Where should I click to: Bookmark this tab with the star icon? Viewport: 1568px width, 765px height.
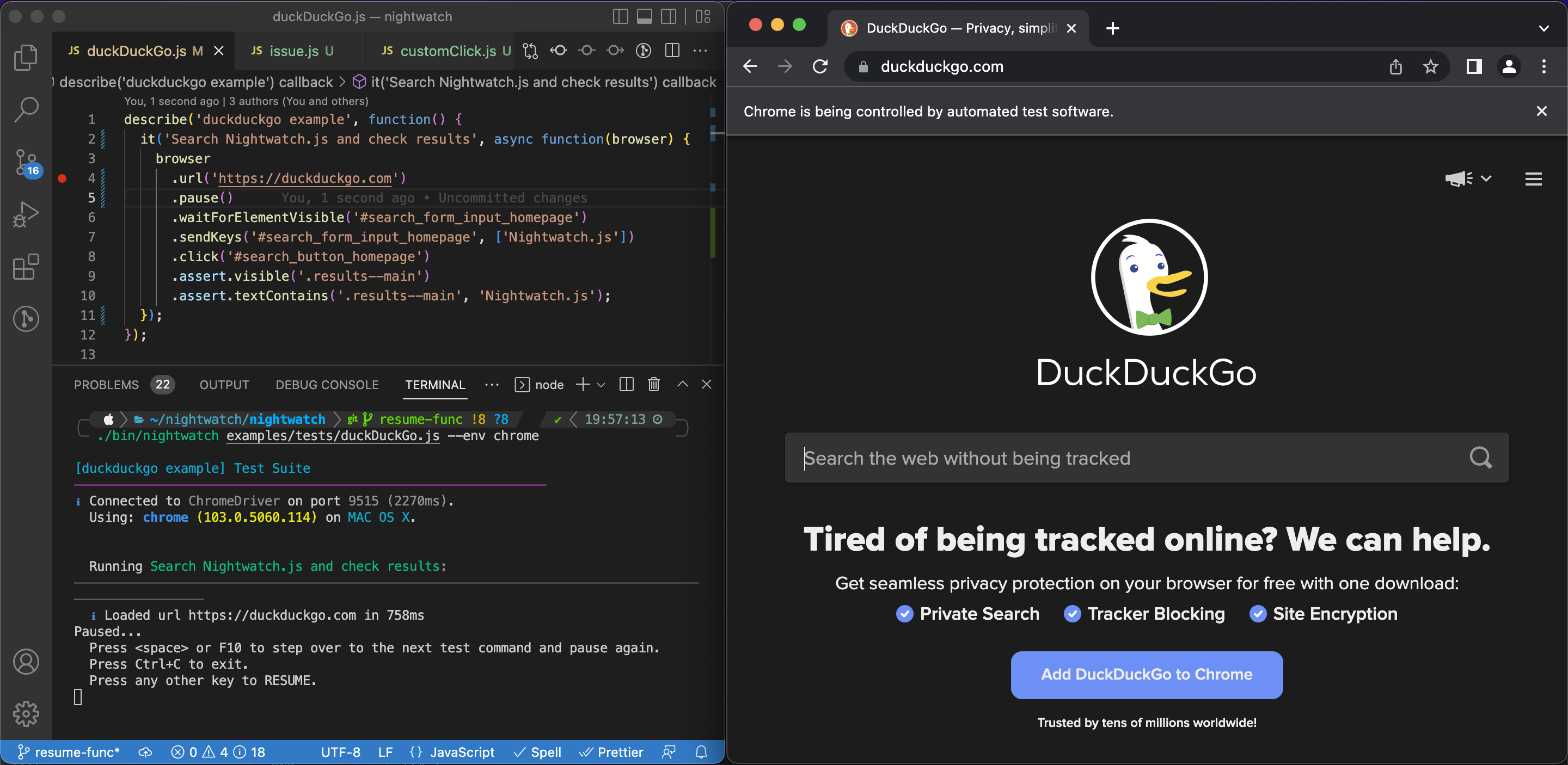pos(1430,66)
